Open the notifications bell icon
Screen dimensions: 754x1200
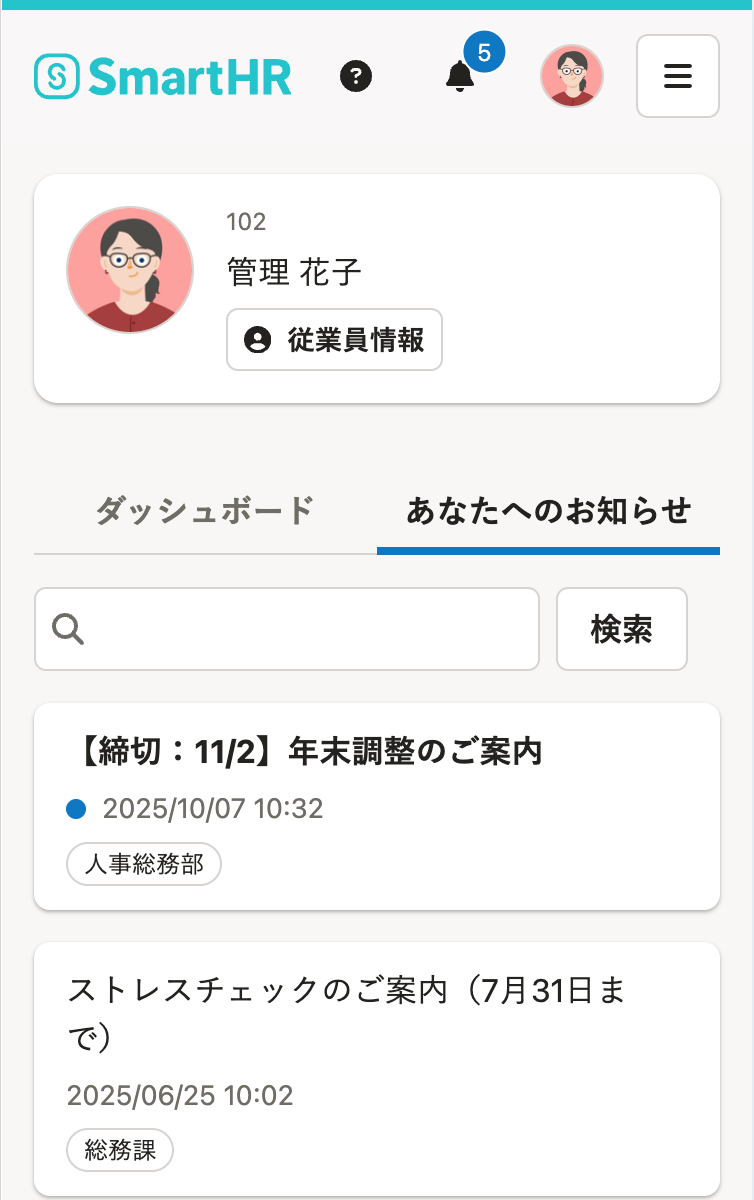coord(460,77)
